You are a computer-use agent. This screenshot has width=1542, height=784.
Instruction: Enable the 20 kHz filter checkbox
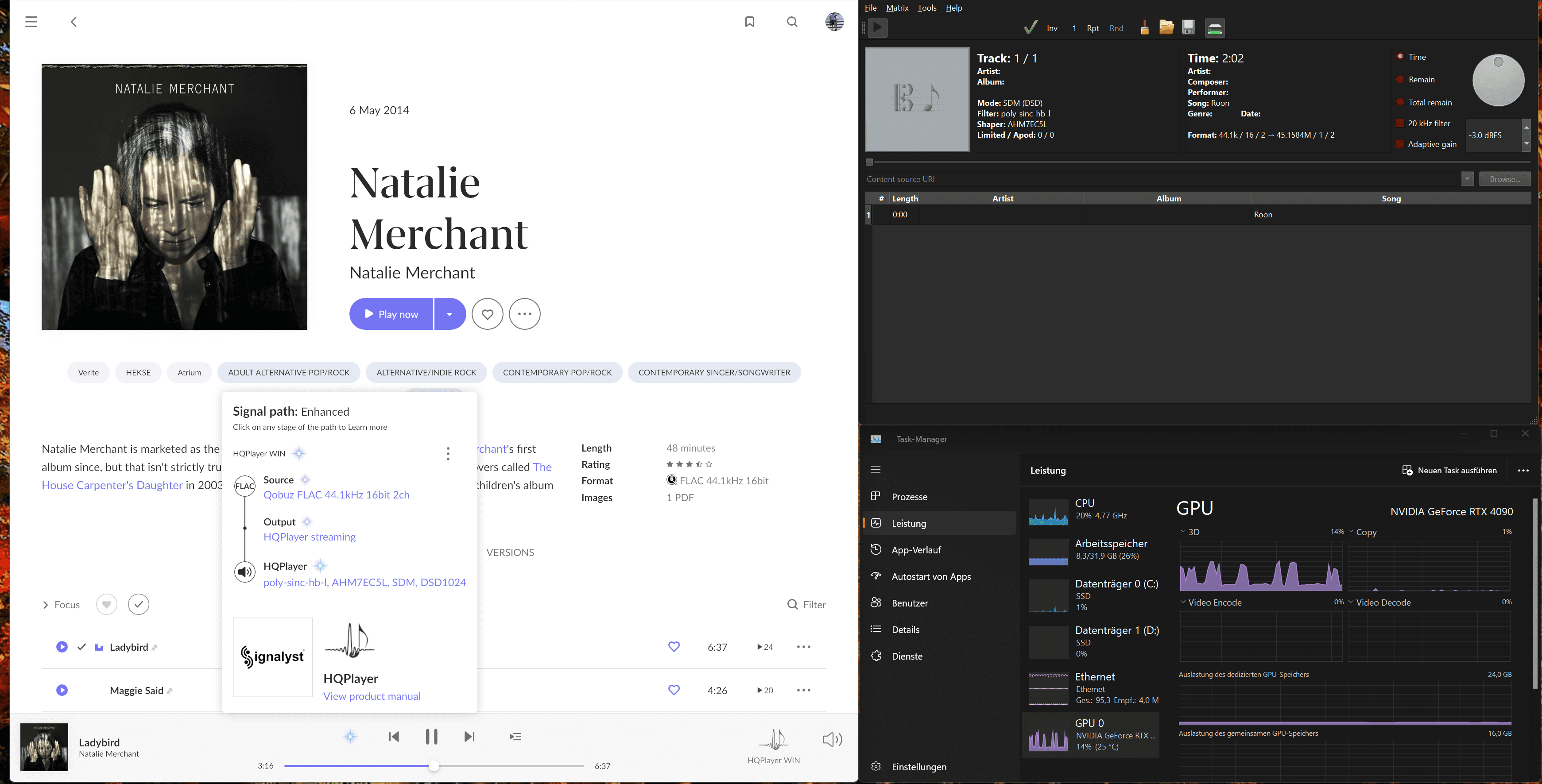(1400, 123)
